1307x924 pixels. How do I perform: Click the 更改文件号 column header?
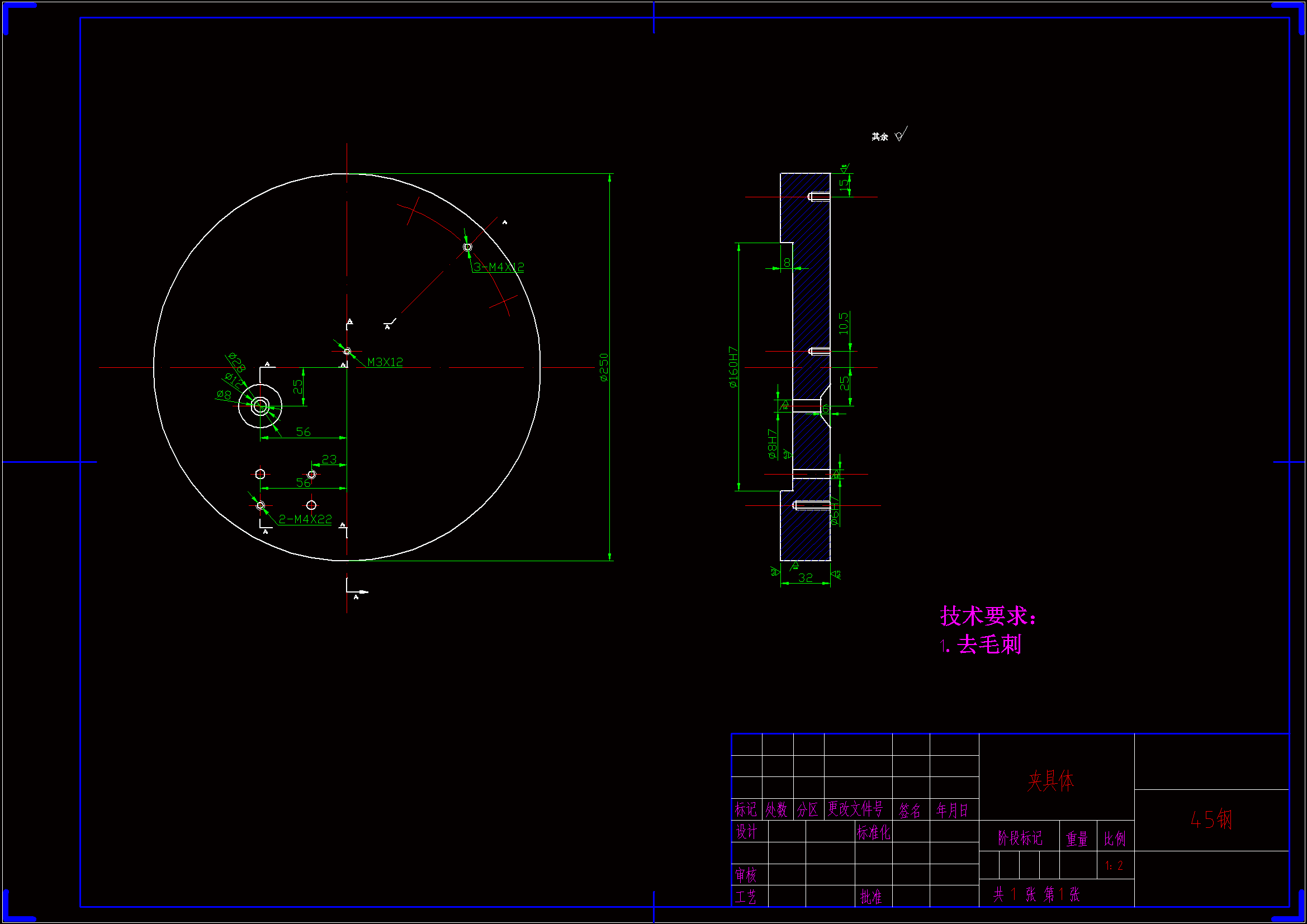(855, 809)
